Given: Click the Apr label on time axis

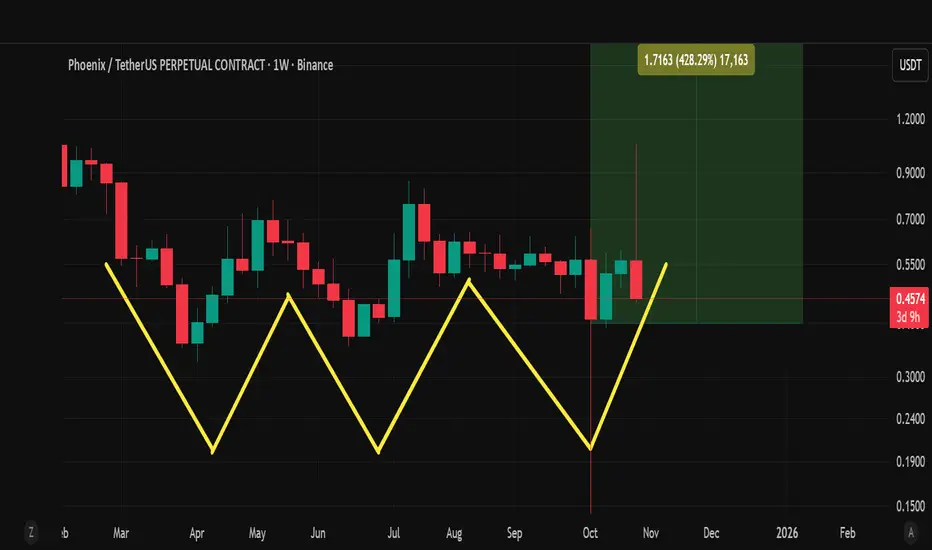Looking at the screenshot, I should click(x=197, y=533).
